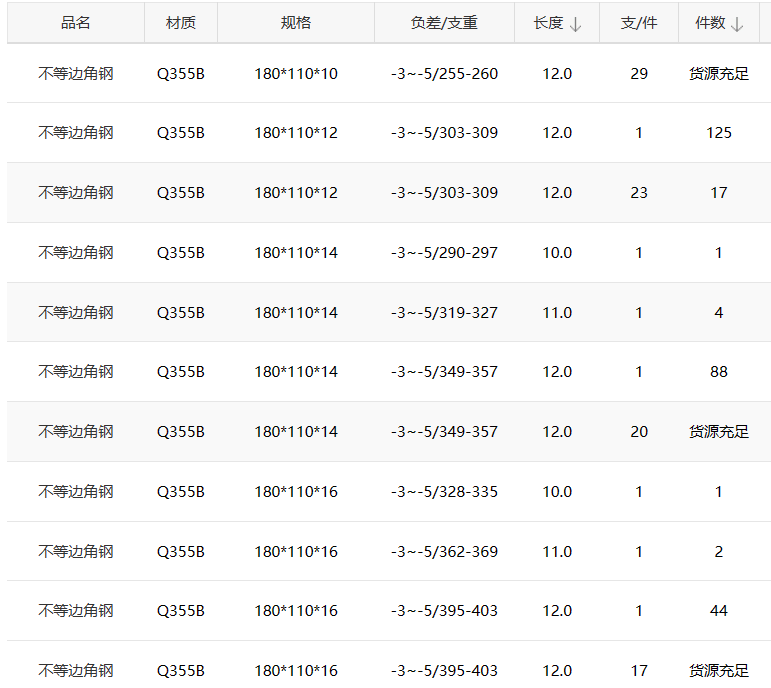Click the 支/件 value 29
771x688 pixels.
(639, 74)
